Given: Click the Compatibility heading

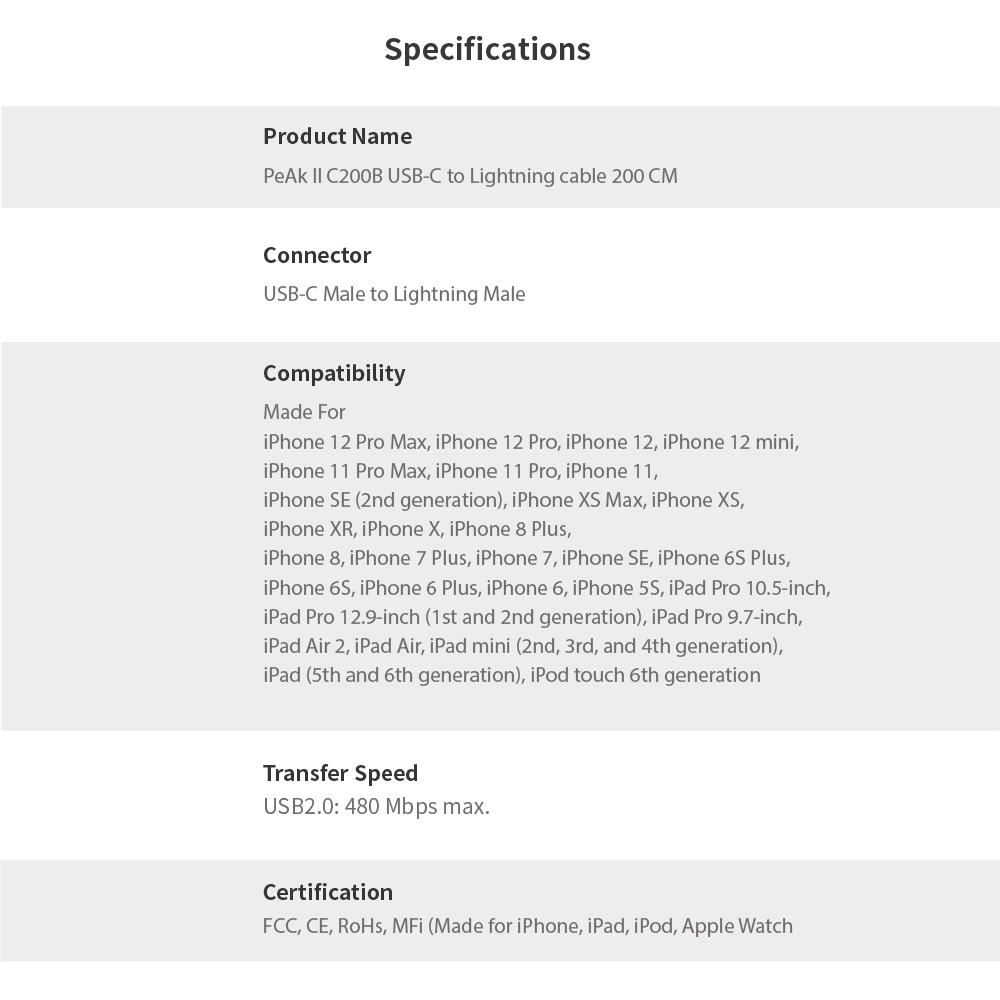Looking at the screenshot, I should (334, 373).
